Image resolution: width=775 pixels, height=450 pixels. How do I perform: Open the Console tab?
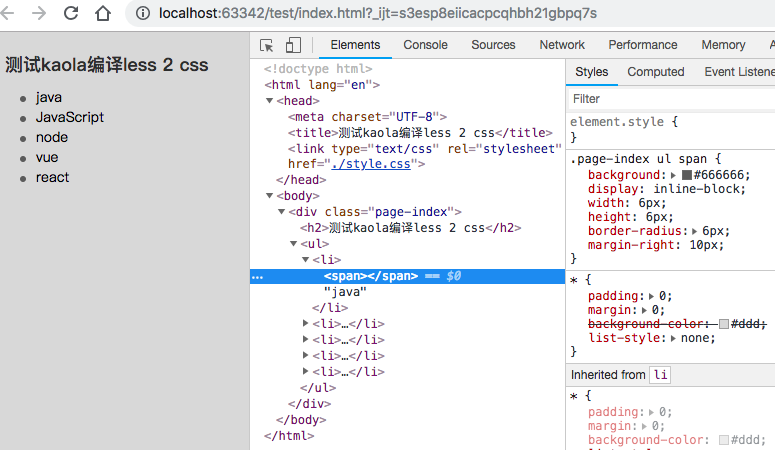tap(426, 45)
